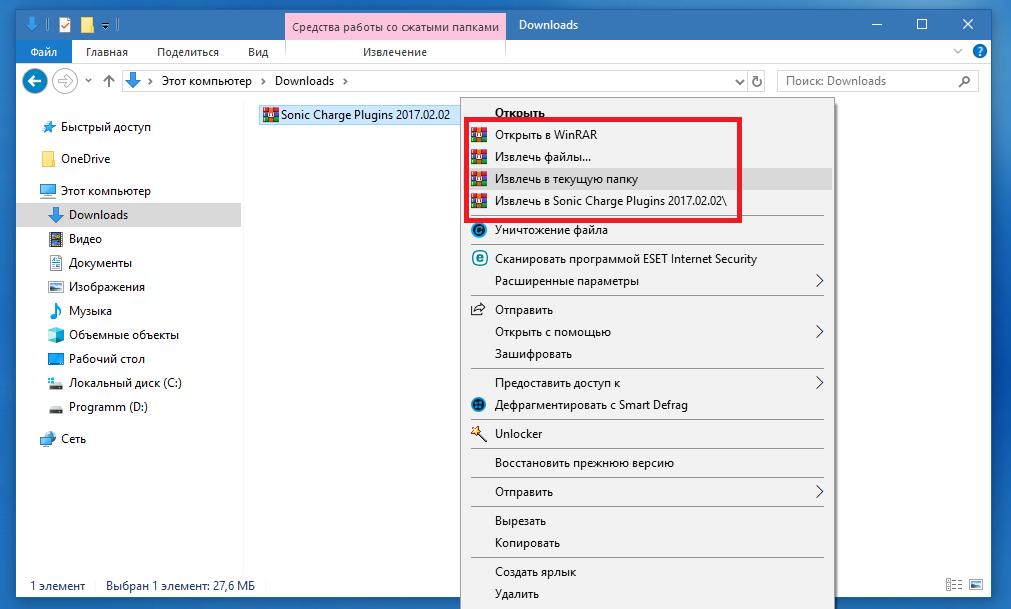Open recent locations dropdown next to forward arrow
The height and width of the screenshot is (609, 1011).
(x=88, y=81)
